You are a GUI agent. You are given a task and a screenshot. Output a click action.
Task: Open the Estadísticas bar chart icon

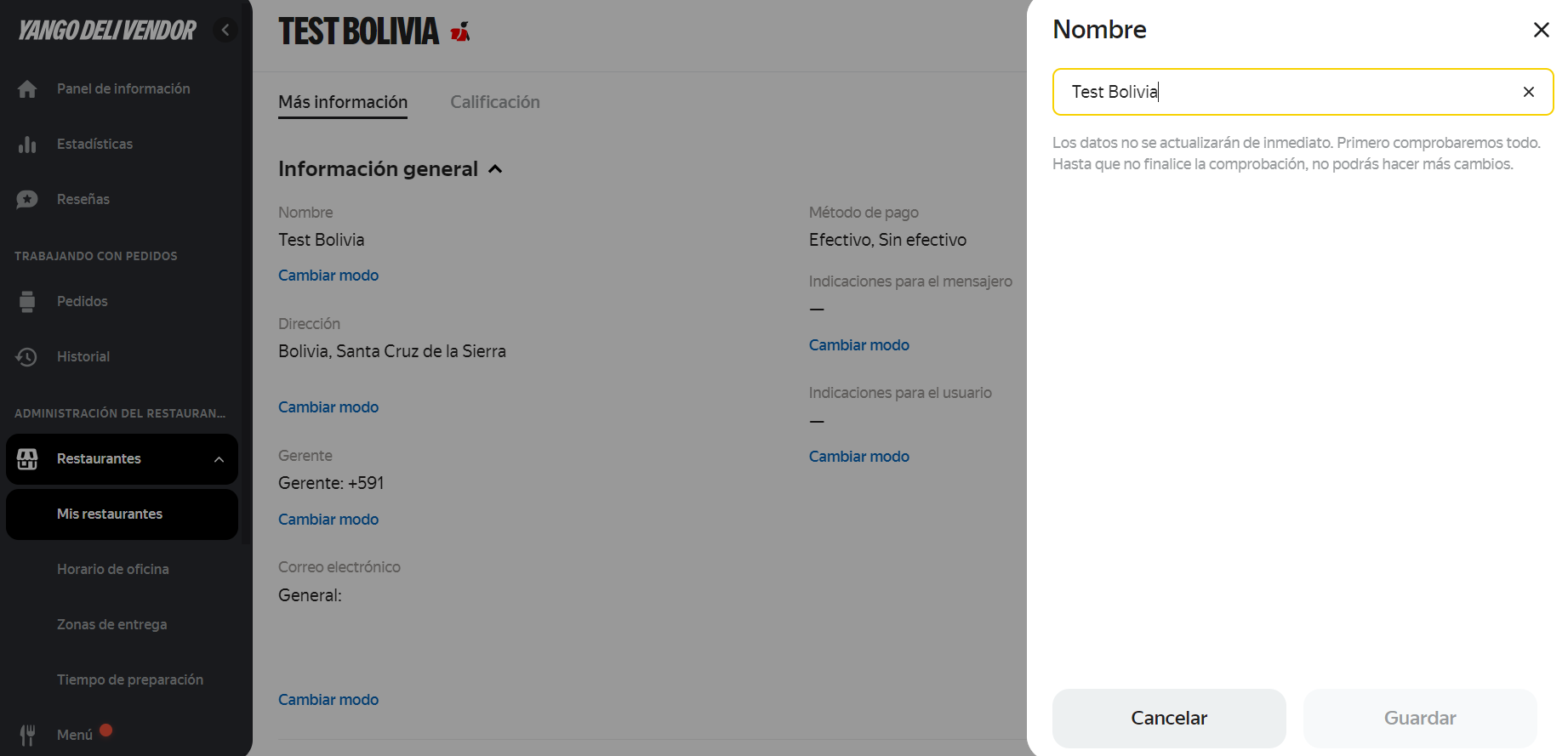(x=27, y=145)
